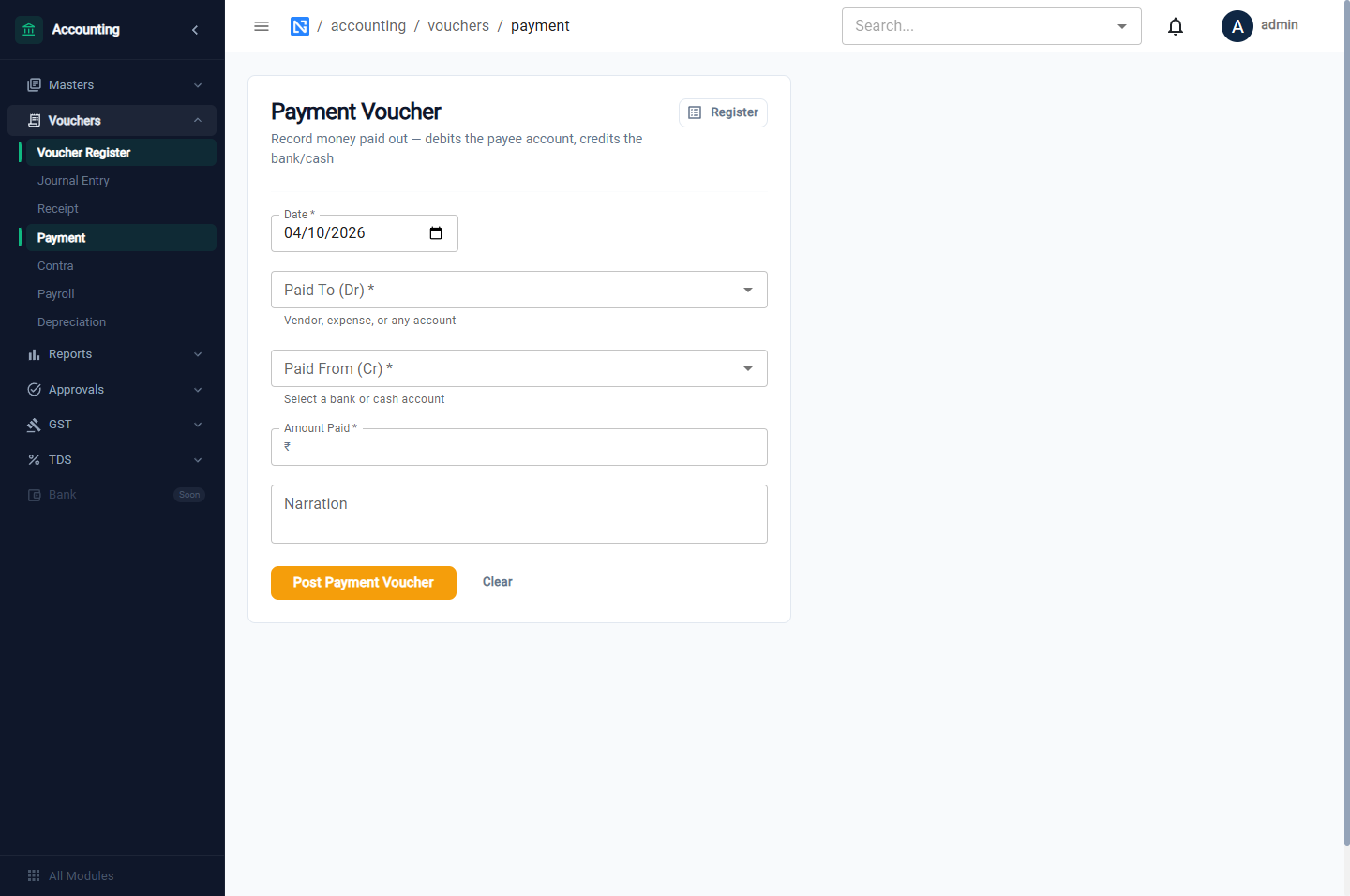Click the Date field value
This screenshot has height=896, width=1350.
coord(324,233)
